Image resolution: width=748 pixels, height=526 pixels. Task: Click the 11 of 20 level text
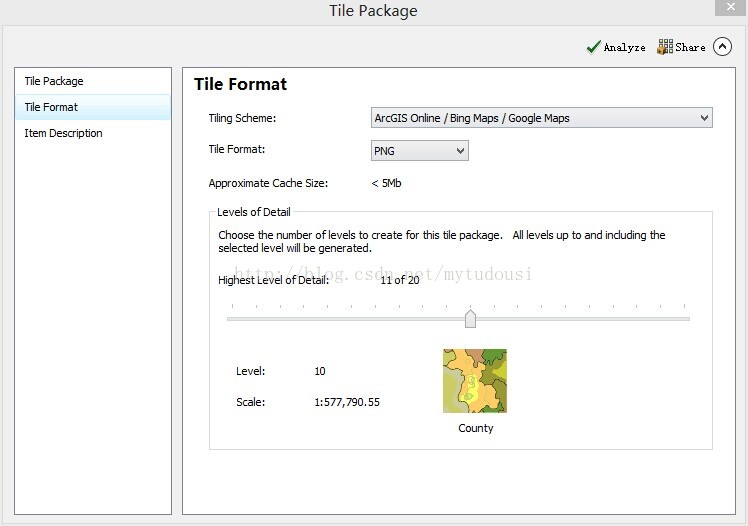[400, 280]
